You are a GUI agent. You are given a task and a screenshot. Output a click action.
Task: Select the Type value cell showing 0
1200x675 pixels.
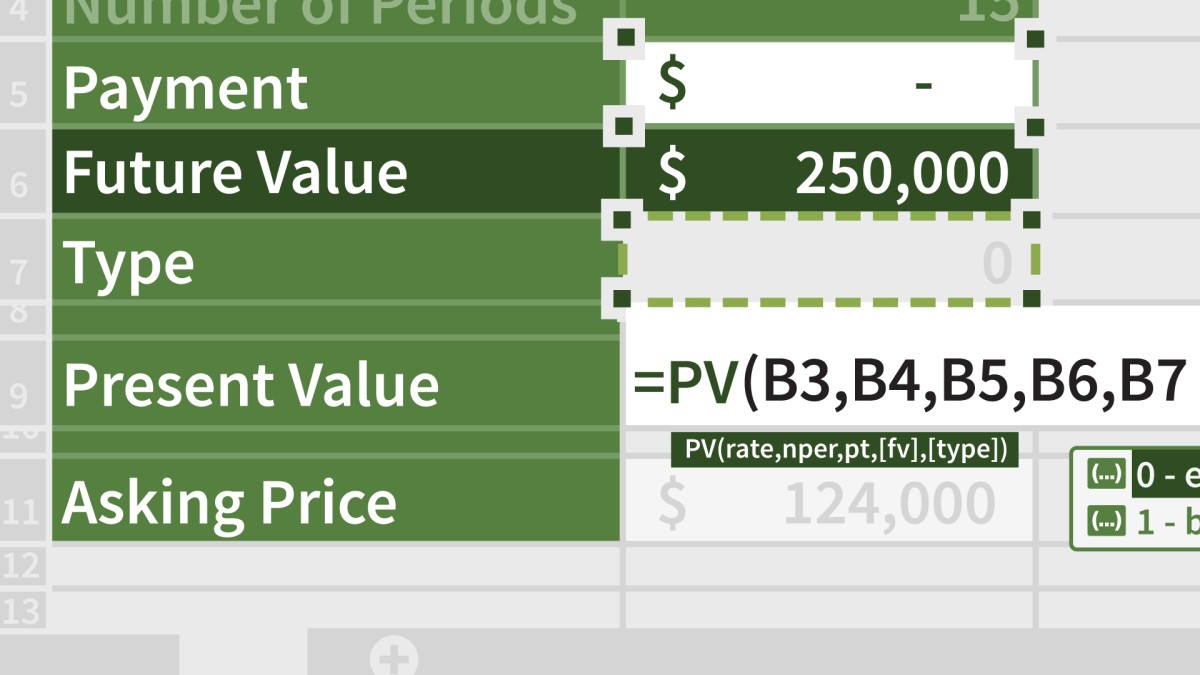pos(830,262)
